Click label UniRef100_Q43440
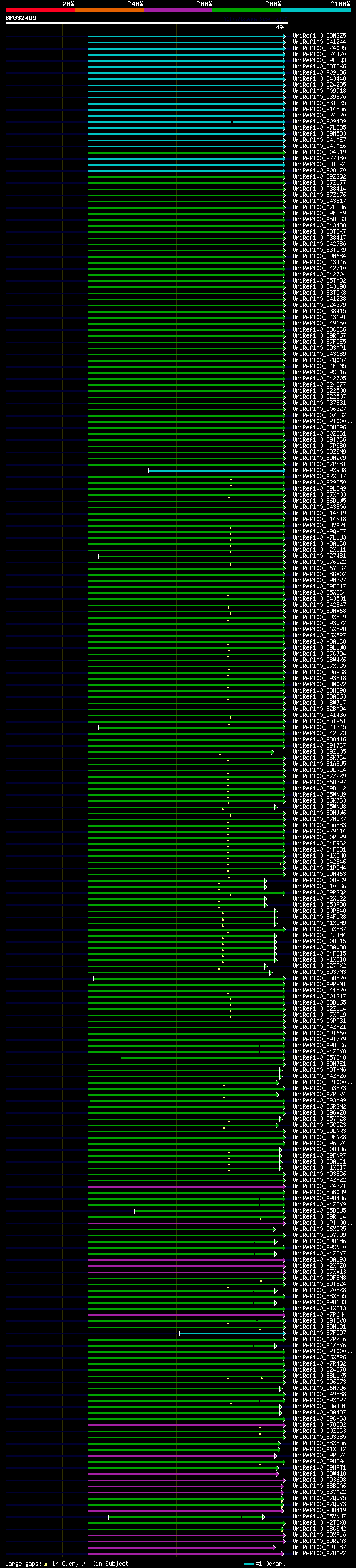Image resolution: width=356 pixels, height=1568 pixels. pyautogui.click(x=319, y=78)
